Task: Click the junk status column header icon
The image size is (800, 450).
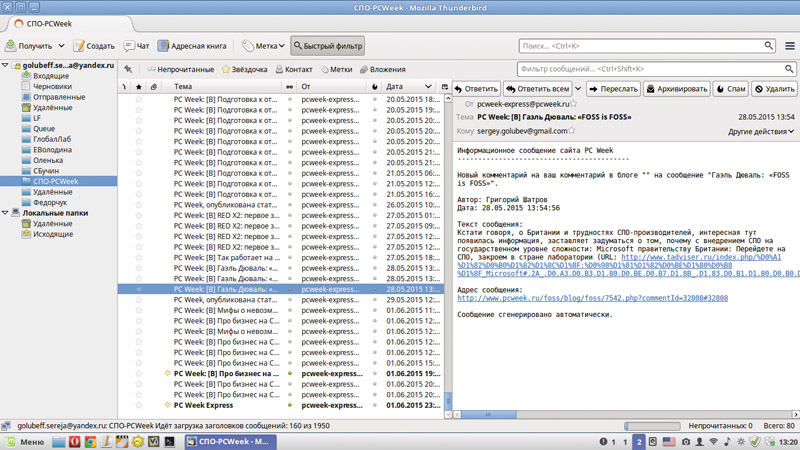Action: [375, 87]
